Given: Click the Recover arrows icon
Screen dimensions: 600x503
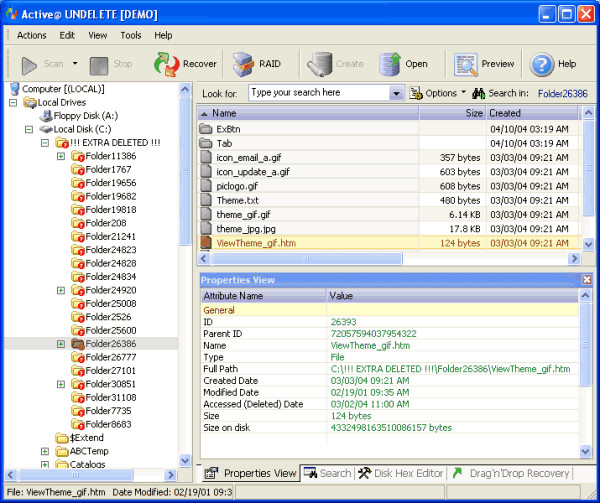Looking at the screenshot, I should coord(167,65).
